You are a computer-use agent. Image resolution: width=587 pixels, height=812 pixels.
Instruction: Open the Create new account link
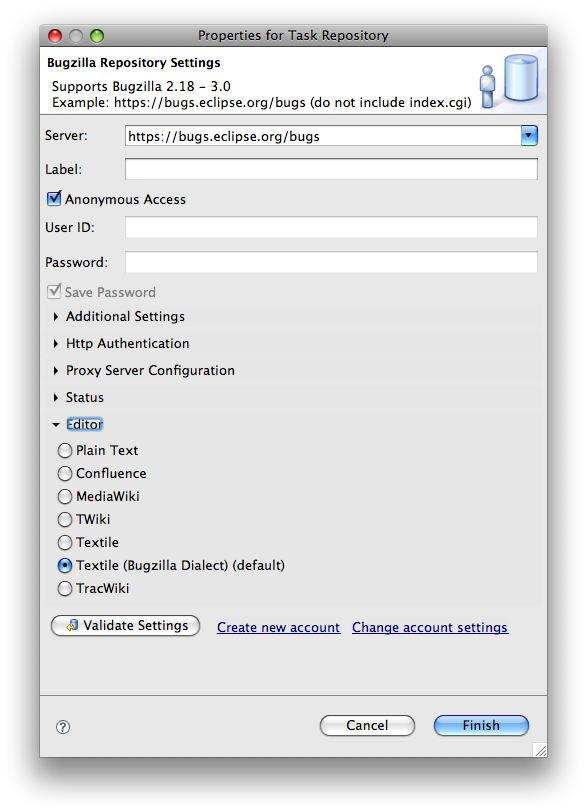278,627
